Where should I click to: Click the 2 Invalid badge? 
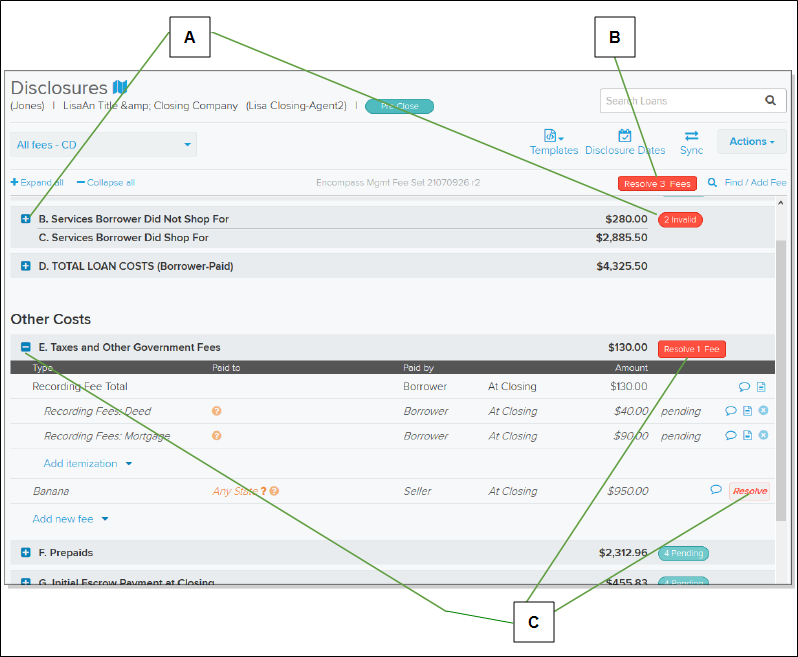point(680,220)
